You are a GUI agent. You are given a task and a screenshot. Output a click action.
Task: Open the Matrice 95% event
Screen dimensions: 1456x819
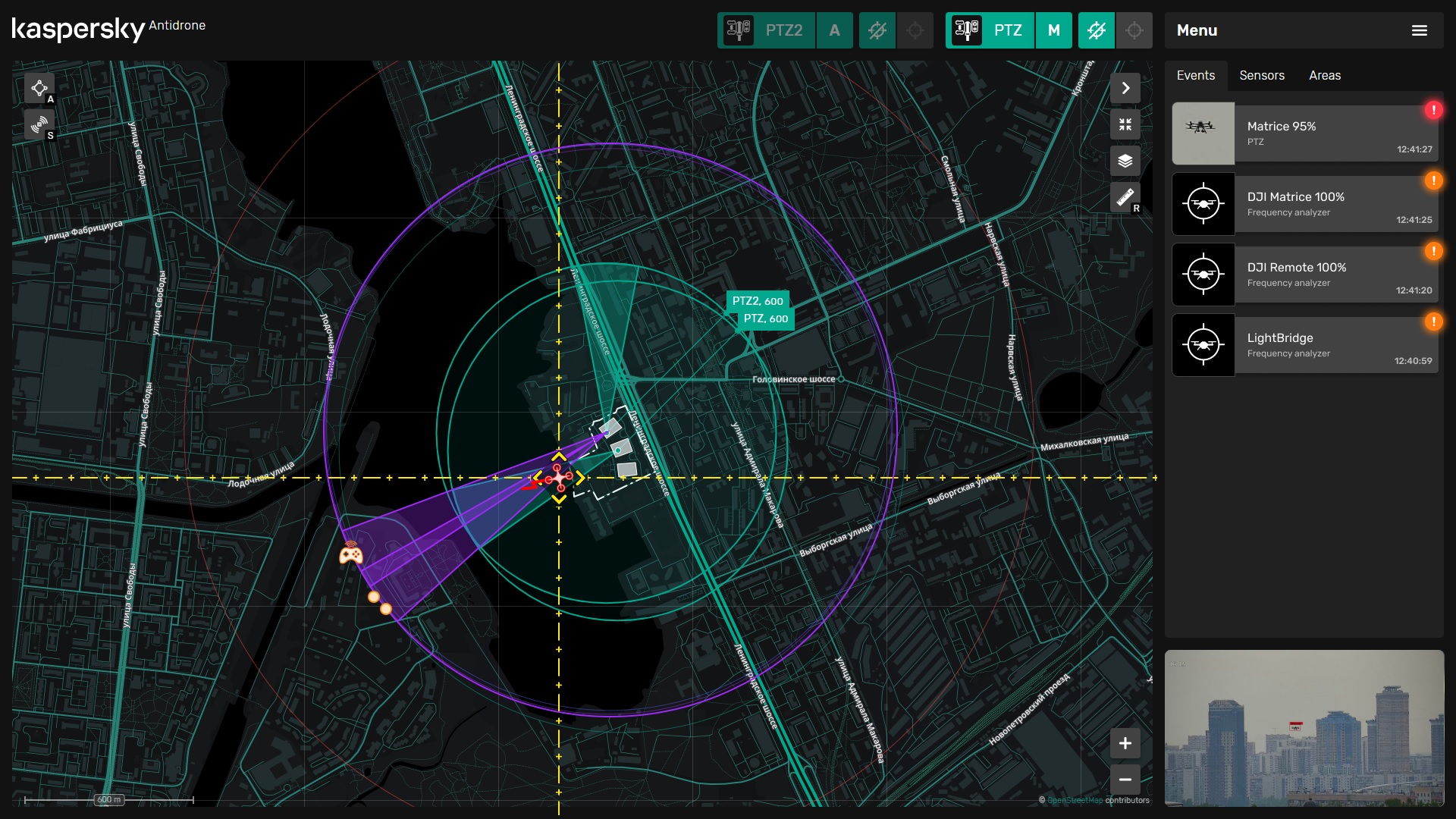click(1304, 133)
